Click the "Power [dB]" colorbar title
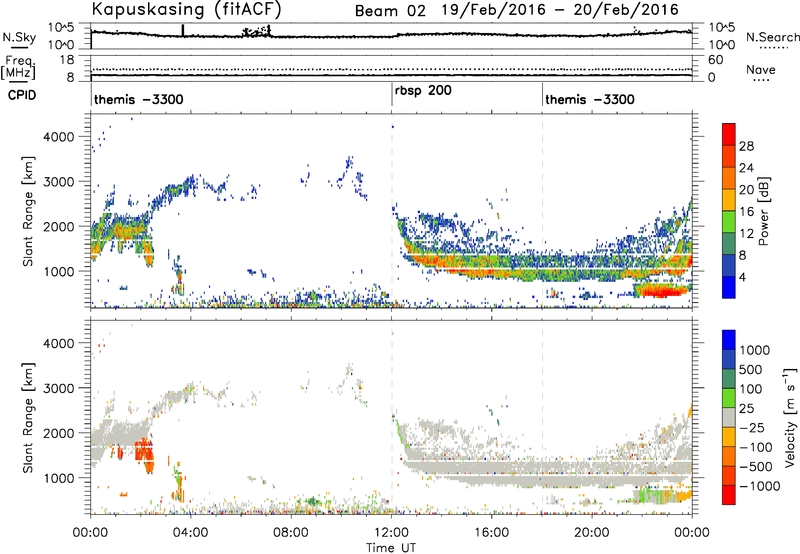The width and height of the screenshot is (800, 554). pos(763,211)
